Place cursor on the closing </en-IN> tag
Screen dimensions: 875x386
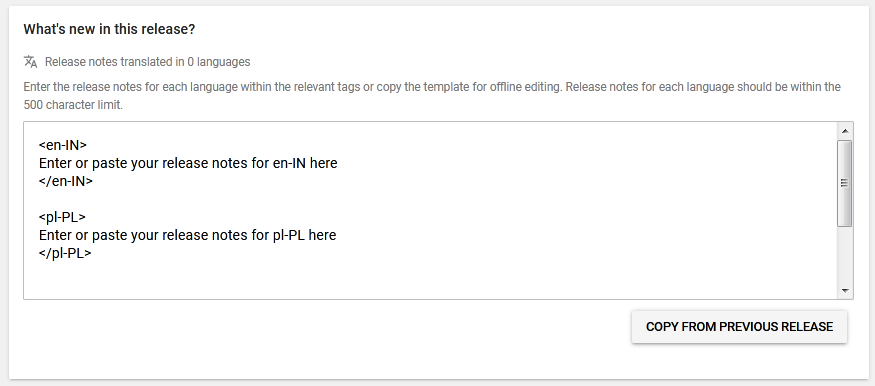66,181
